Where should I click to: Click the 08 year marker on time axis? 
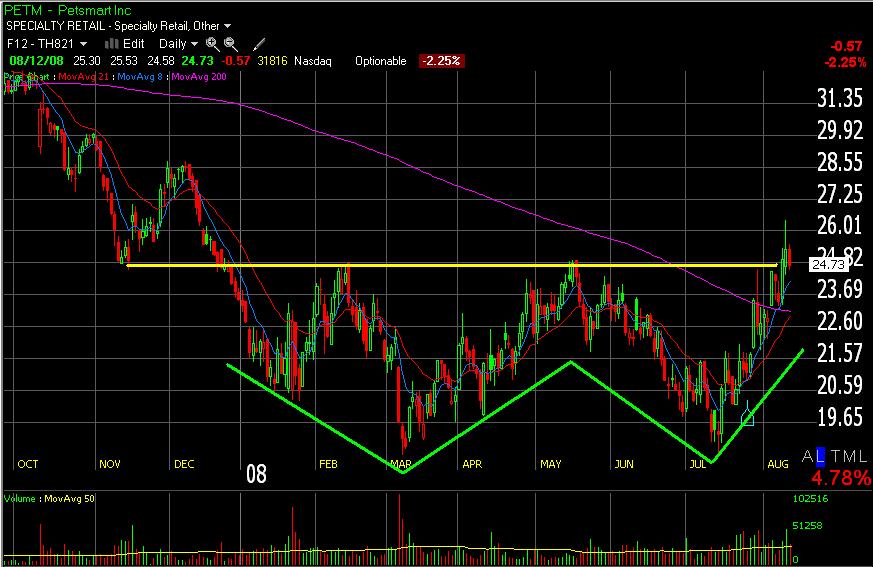(256, 474)
